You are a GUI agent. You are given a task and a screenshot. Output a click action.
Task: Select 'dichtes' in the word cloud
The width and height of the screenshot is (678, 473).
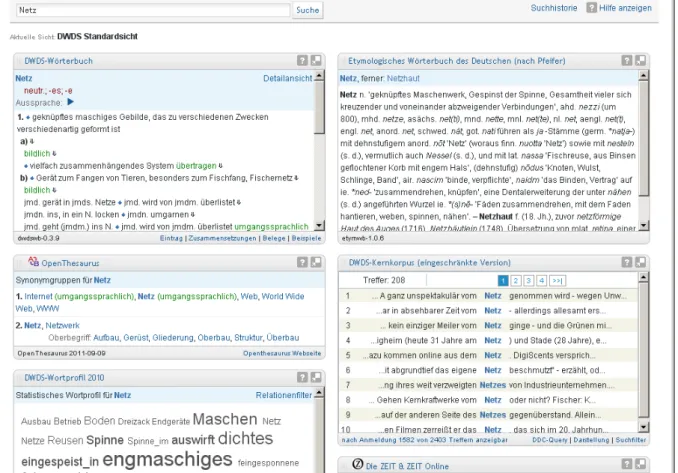pos(245,438)
